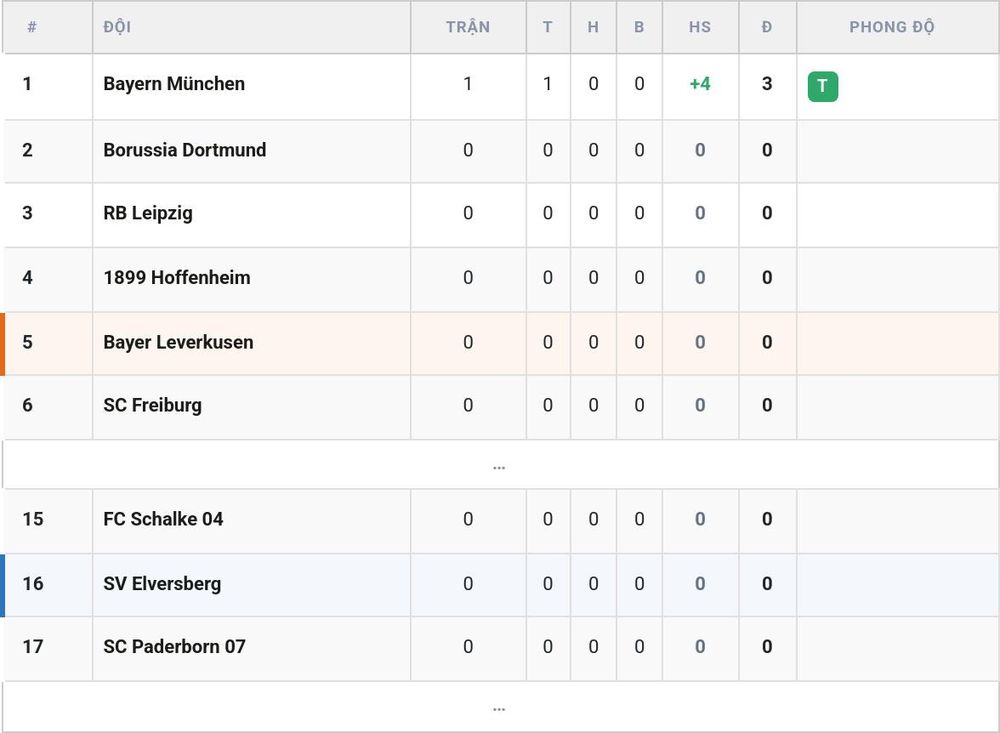The width and height of the screenshot is (1000, 733).
Task: Expand hidden rows below SC Paderborn 07
Action: pos(499,707)
